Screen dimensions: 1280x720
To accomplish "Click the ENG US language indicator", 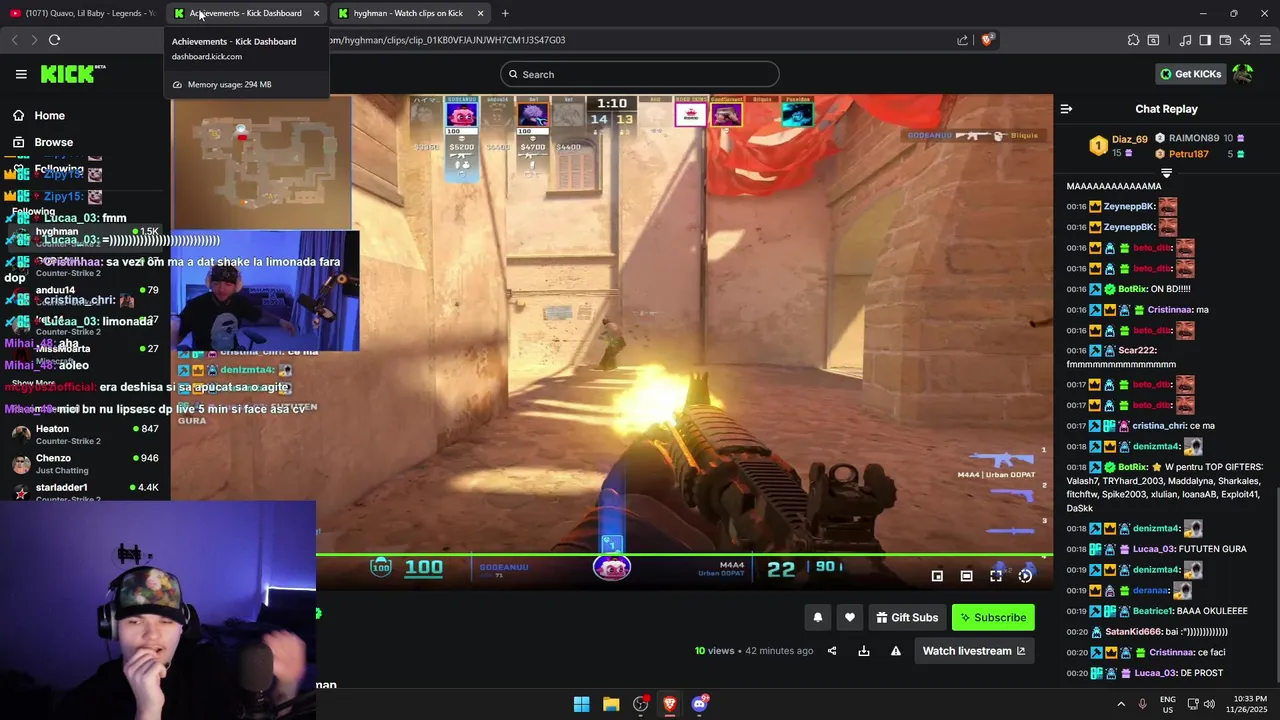I will 1168,704.
